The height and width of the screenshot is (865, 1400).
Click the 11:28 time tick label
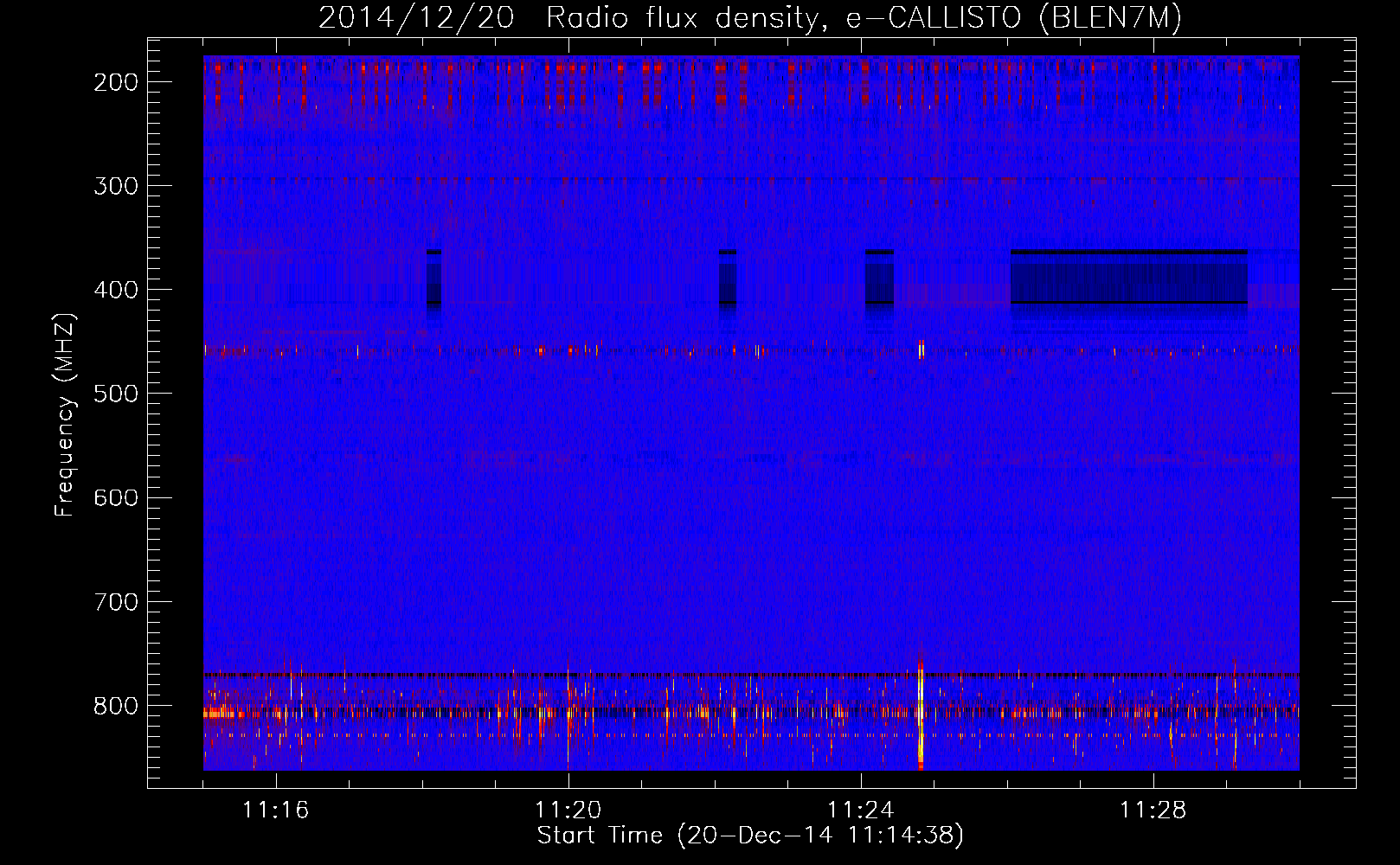coord(1153,811)
